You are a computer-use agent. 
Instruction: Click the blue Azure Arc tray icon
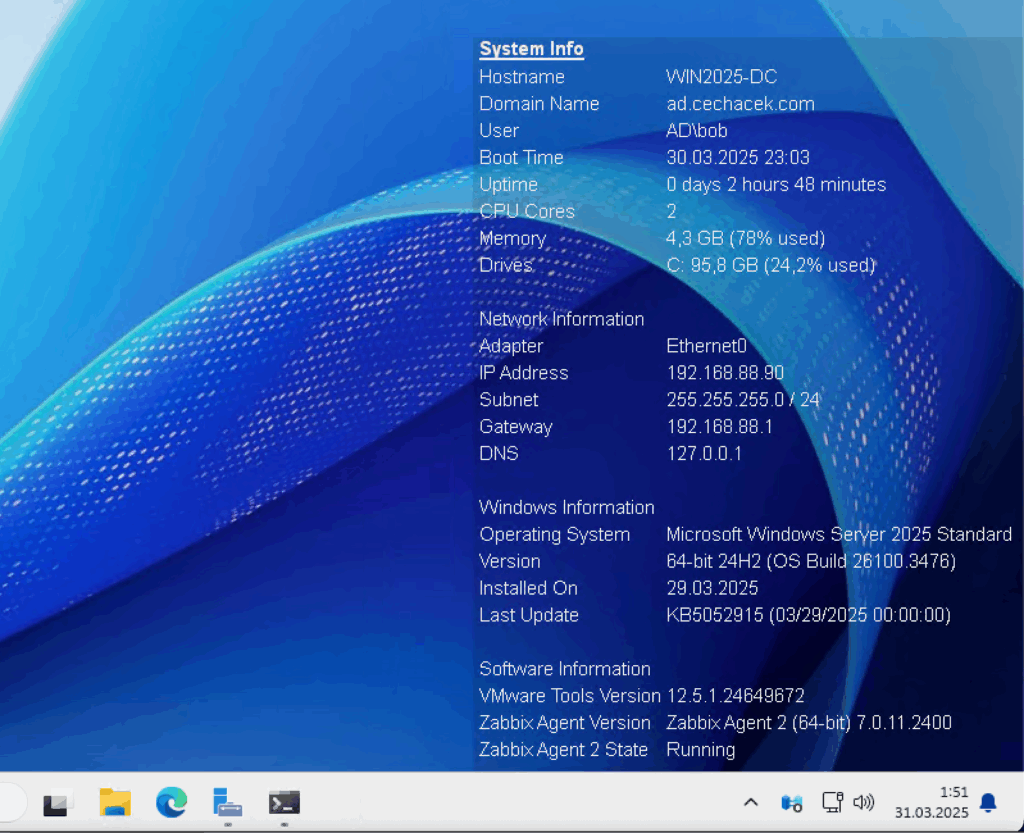[x=792, y=802]
